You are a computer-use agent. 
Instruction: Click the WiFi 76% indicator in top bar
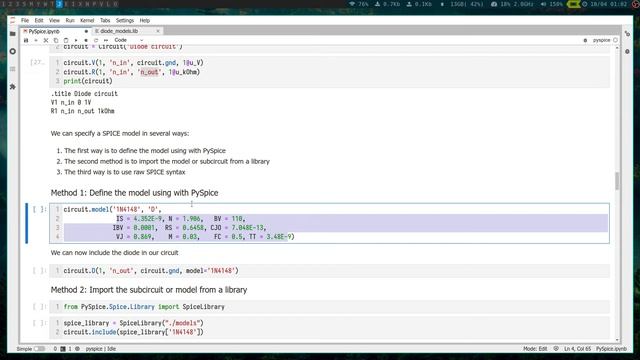[x=359, y=4]
